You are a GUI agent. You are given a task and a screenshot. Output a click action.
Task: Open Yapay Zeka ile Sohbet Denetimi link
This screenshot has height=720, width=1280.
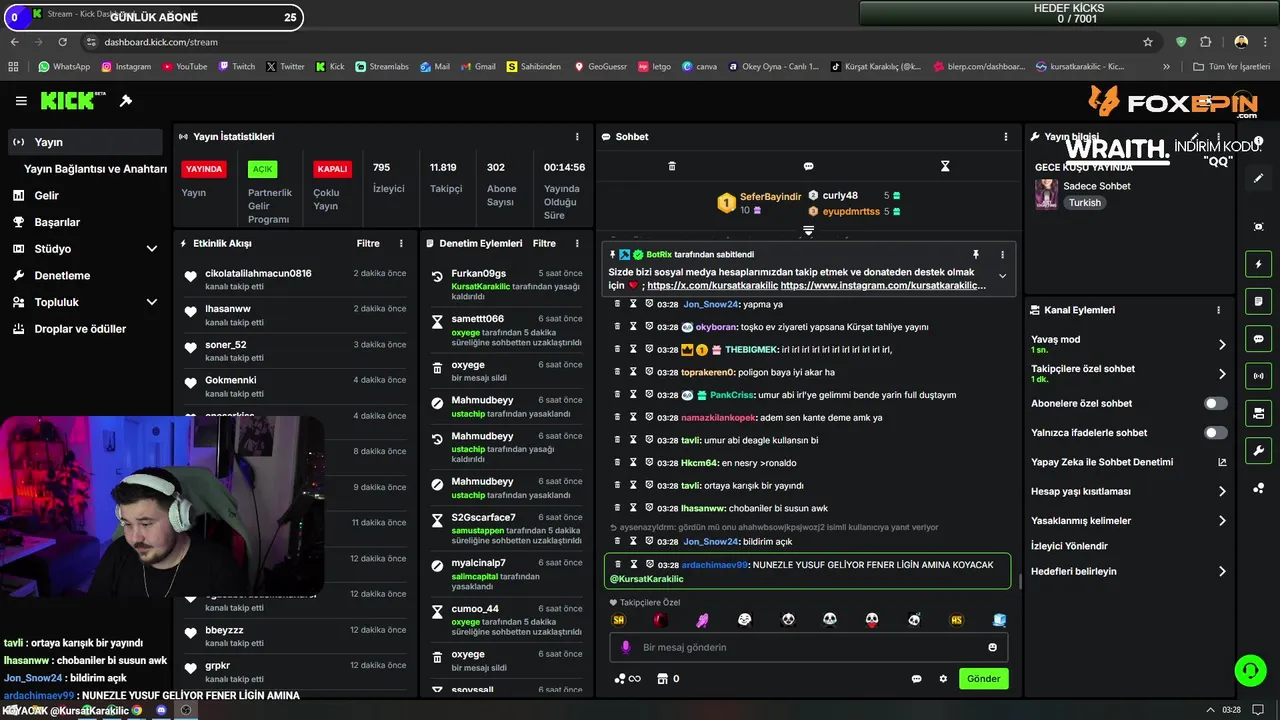[x=1128, y=462]
